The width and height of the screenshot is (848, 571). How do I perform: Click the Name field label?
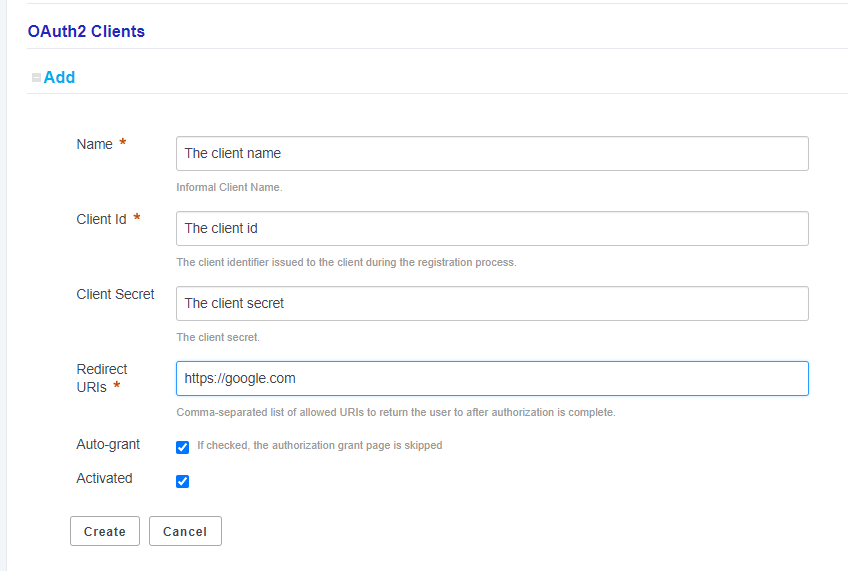pos(95,144)
